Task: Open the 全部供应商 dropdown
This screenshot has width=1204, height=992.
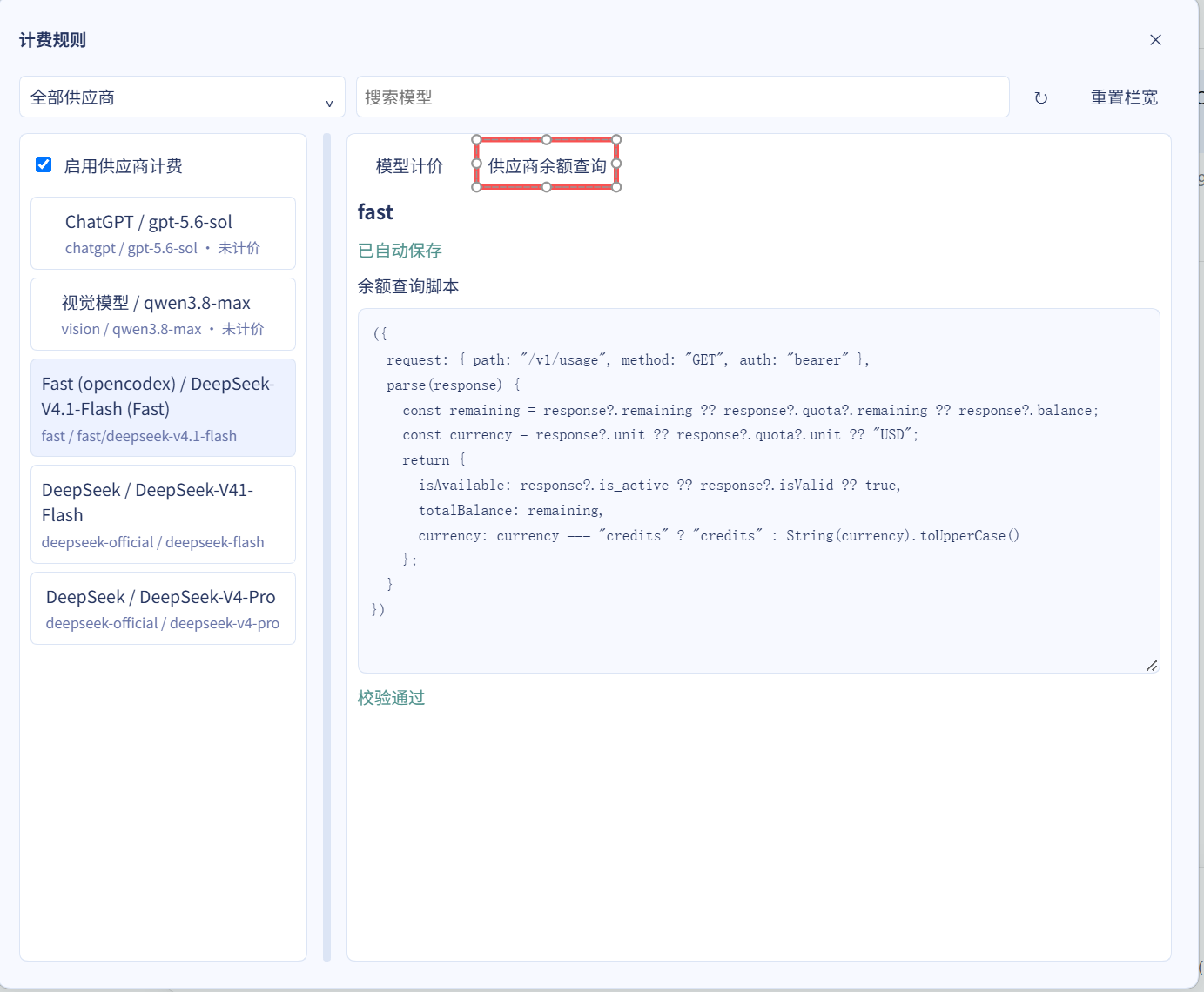Action: tap(182, 97)
